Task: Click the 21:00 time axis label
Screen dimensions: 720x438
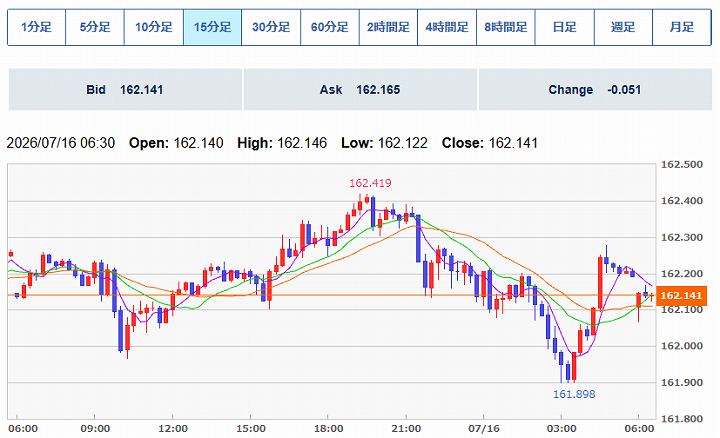Action: click(406, 429)
